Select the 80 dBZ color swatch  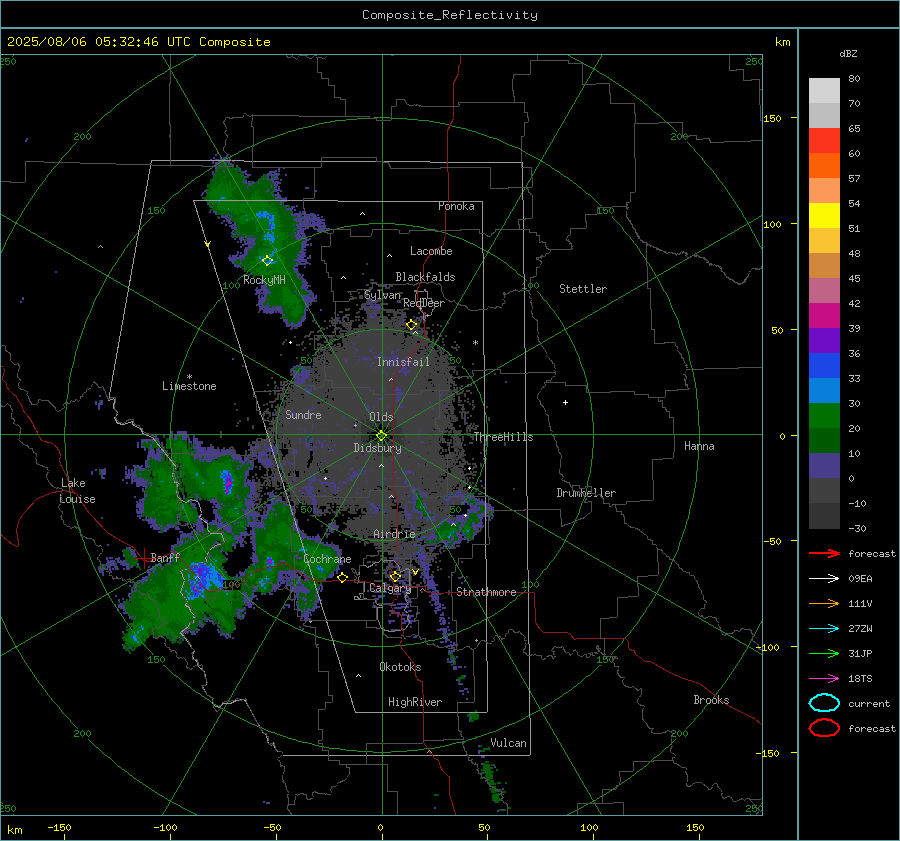[x=824, y=90]
